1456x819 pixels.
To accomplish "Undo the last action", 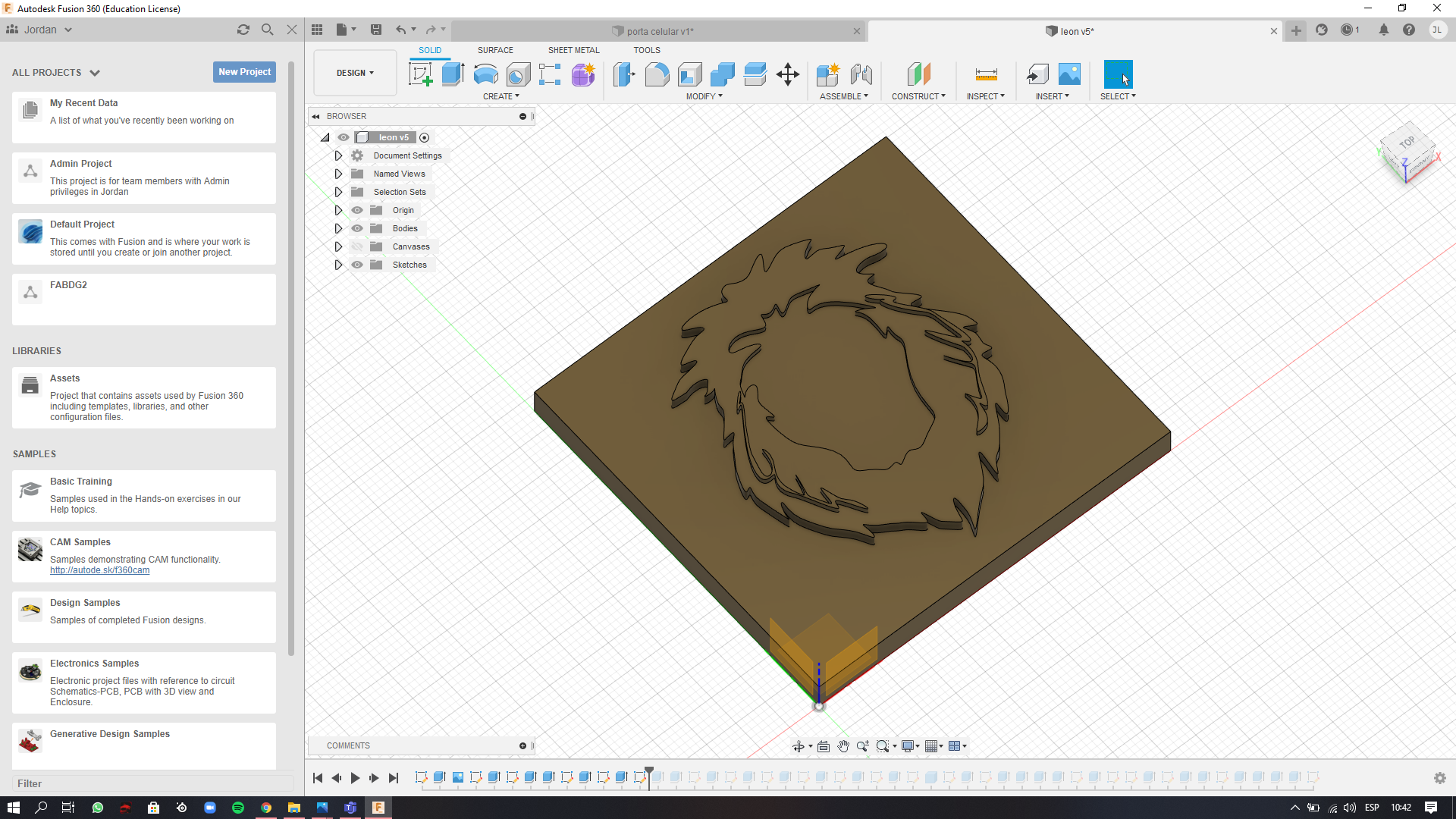I will coord(400,30).
